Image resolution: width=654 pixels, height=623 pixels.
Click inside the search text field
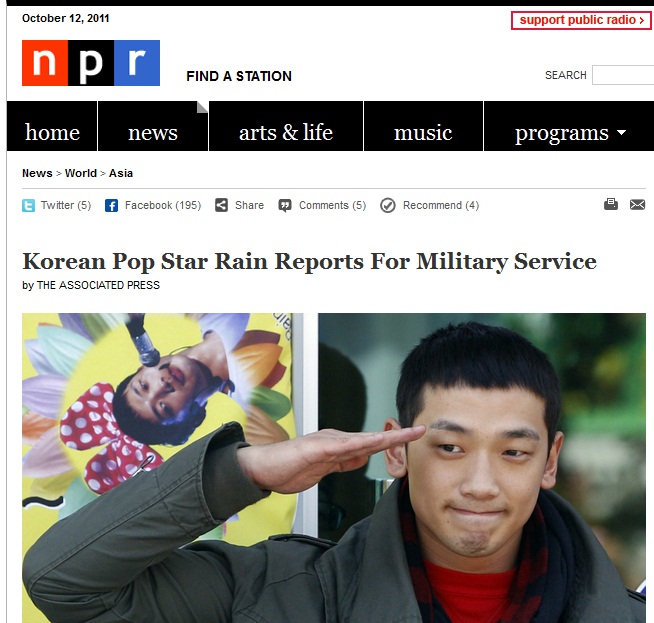point(623,75)
